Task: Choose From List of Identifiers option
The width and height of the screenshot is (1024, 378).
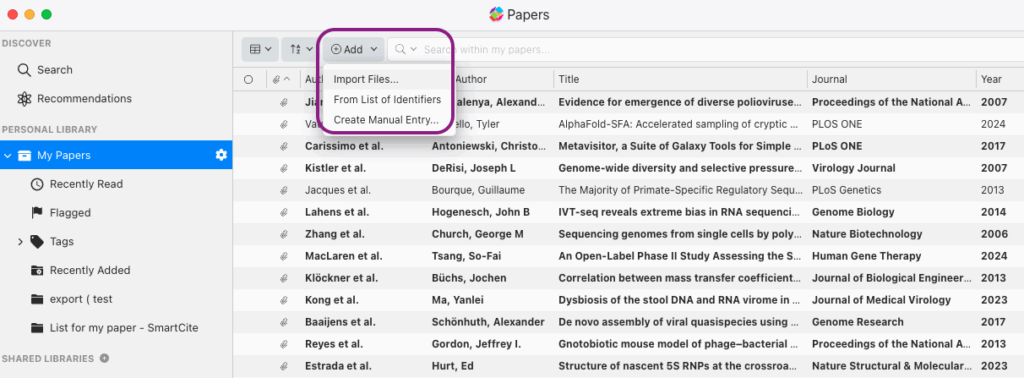Action: [x=387, y=100]
